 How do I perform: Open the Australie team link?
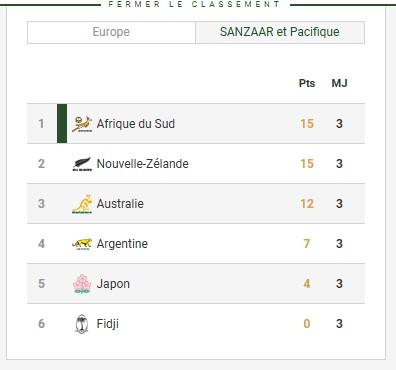tap(120, 204)
